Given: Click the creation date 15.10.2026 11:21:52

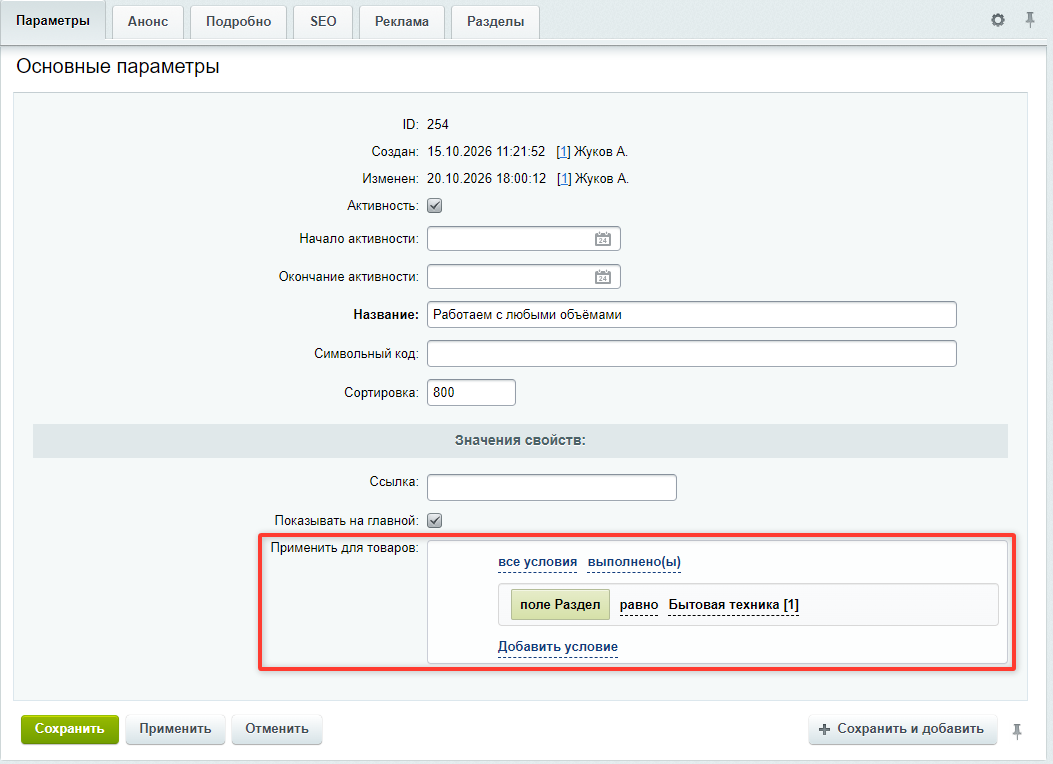Looking at the screenshot, I should coord(486,152).
